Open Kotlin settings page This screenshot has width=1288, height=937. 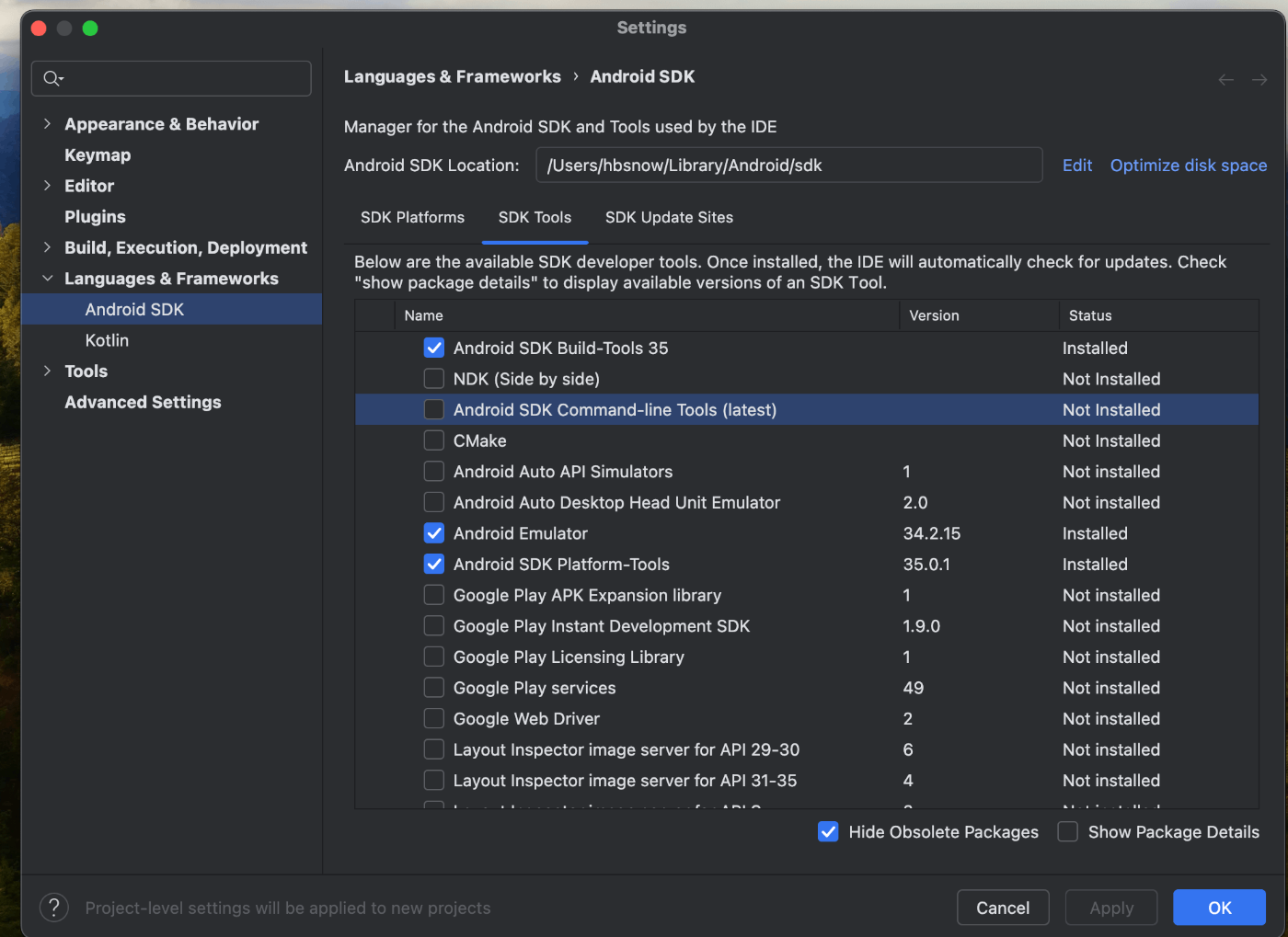click(x=107, y=340)
